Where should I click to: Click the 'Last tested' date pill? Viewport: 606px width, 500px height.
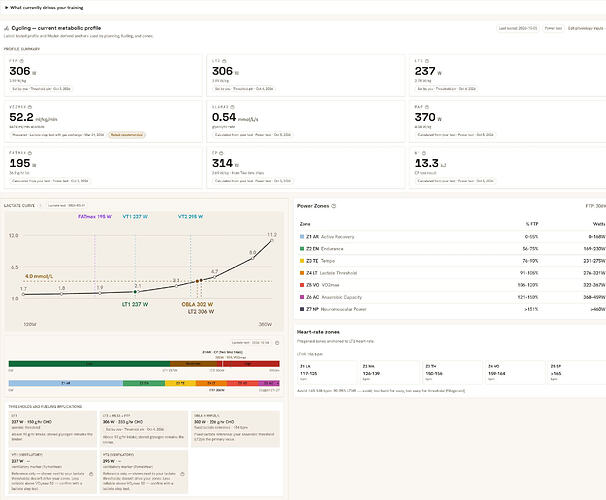(517, 28)
